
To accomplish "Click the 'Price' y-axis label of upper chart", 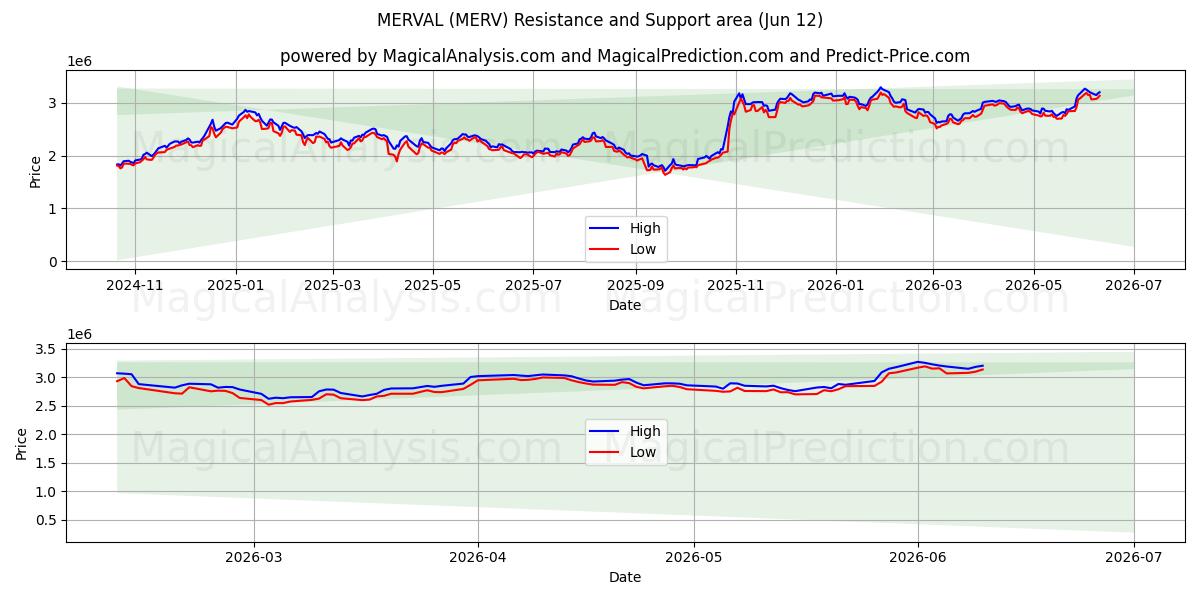I will click(x=36, y=171).
